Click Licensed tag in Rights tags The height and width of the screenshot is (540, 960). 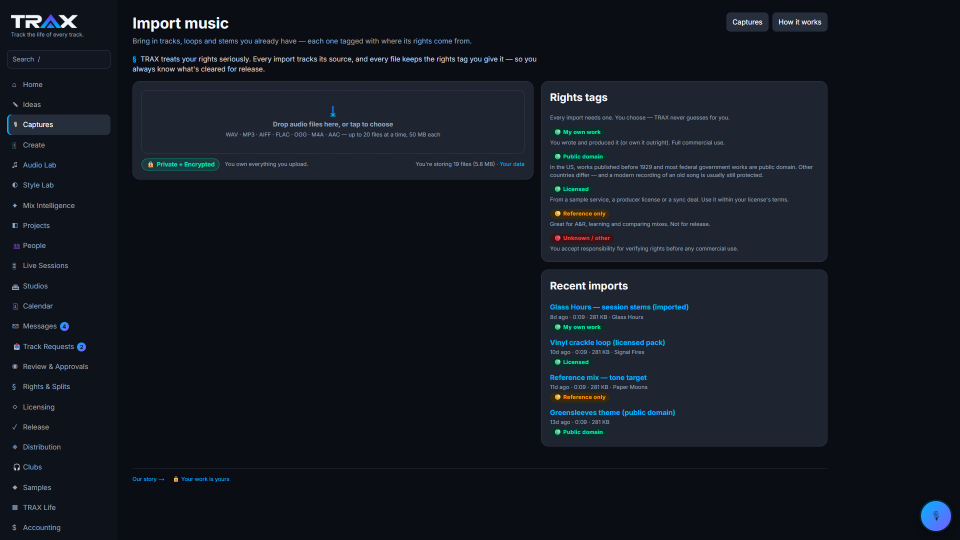point(571,189)
